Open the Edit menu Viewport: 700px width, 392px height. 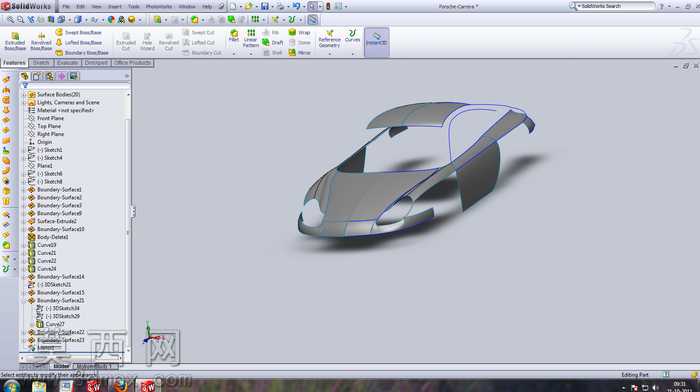[x=80, y=7]
